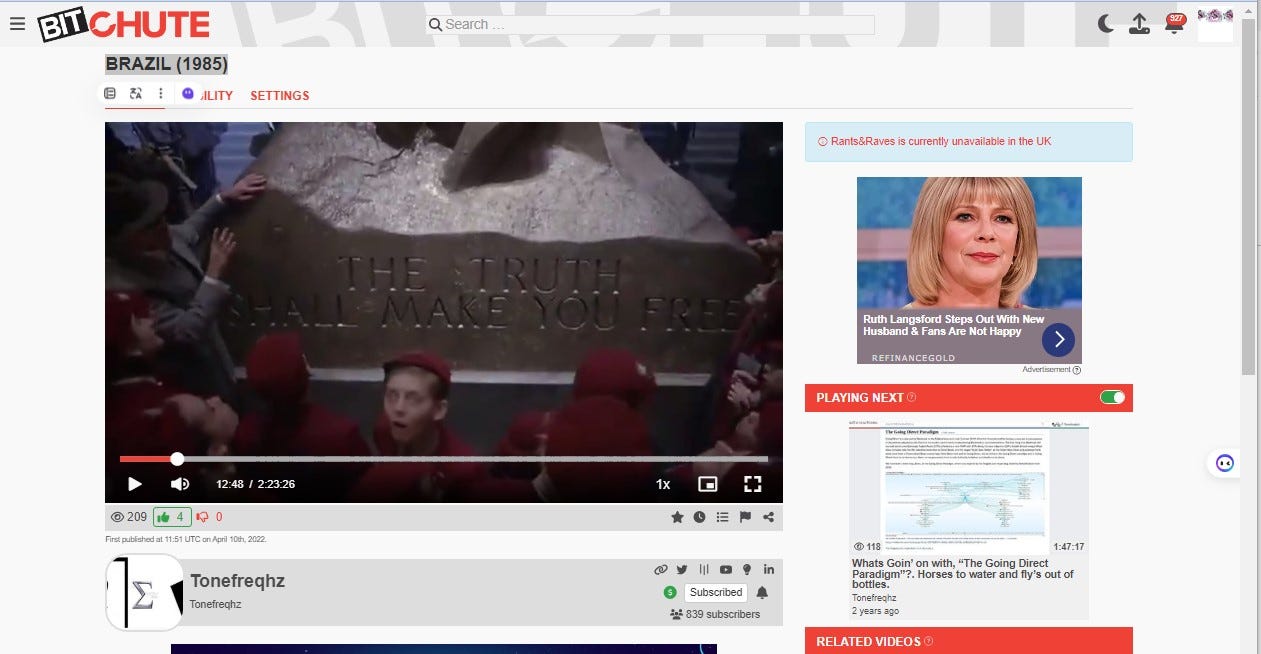The height and width of the screenshot is (654, 1261).
Task: Open the channel website chain-link icon
Action: coord(660,569)
